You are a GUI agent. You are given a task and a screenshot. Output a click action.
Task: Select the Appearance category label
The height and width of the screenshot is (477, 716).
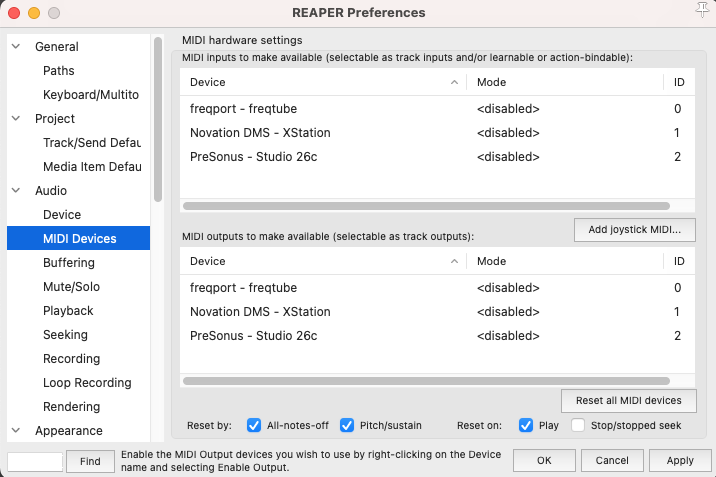coord(68,430)
